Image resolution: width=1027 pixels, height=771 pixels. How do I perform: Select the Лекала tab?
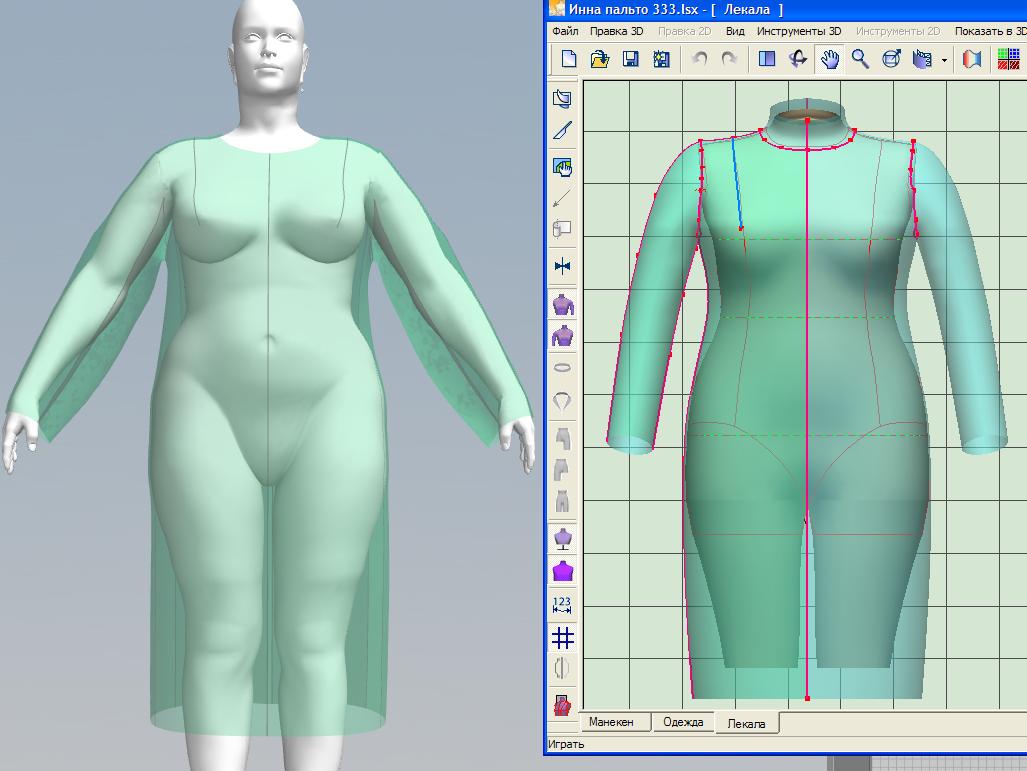coord(747,723)
